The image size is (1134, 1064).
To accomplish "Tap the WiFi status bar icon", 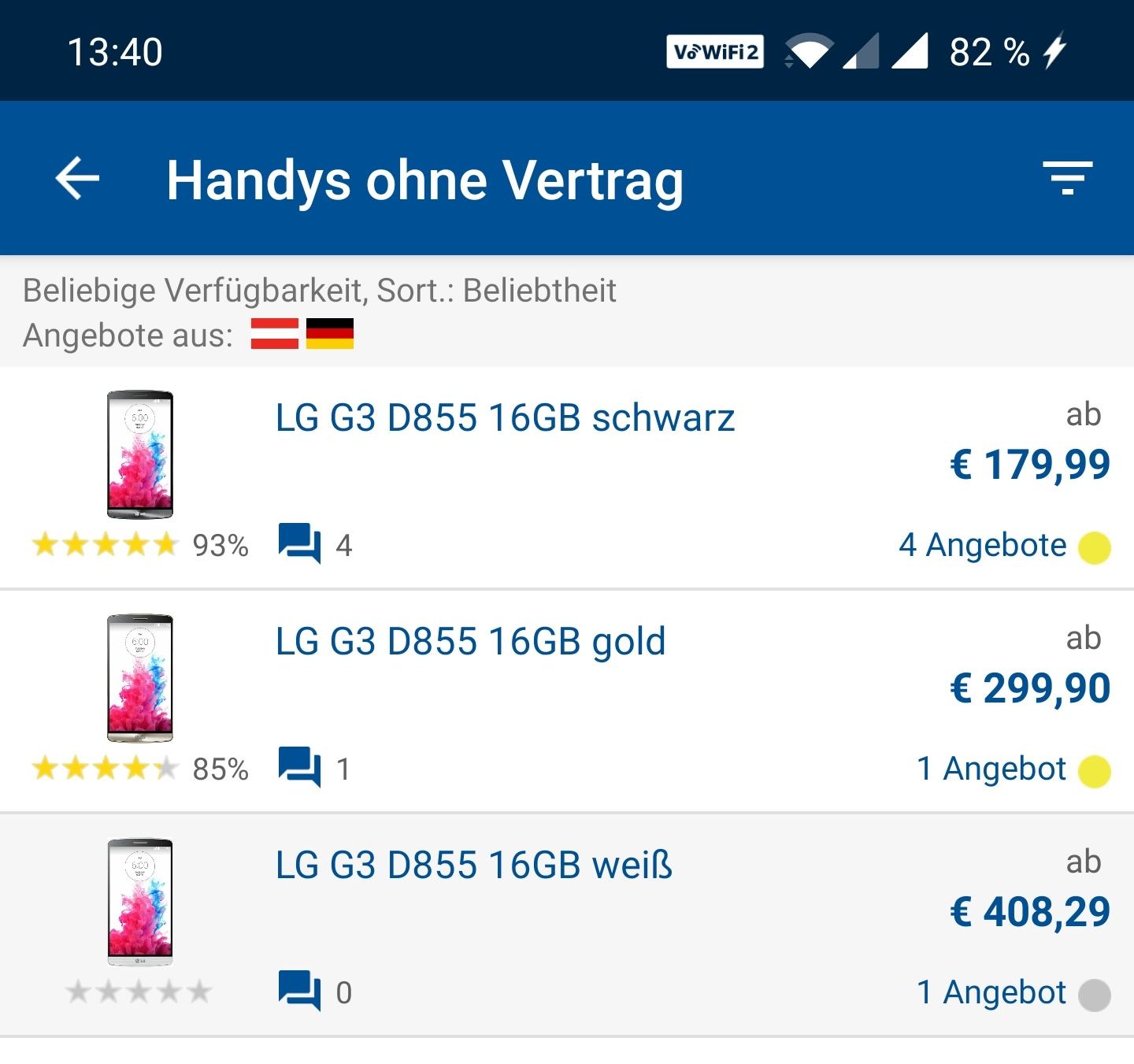I will tap(810, 52).
